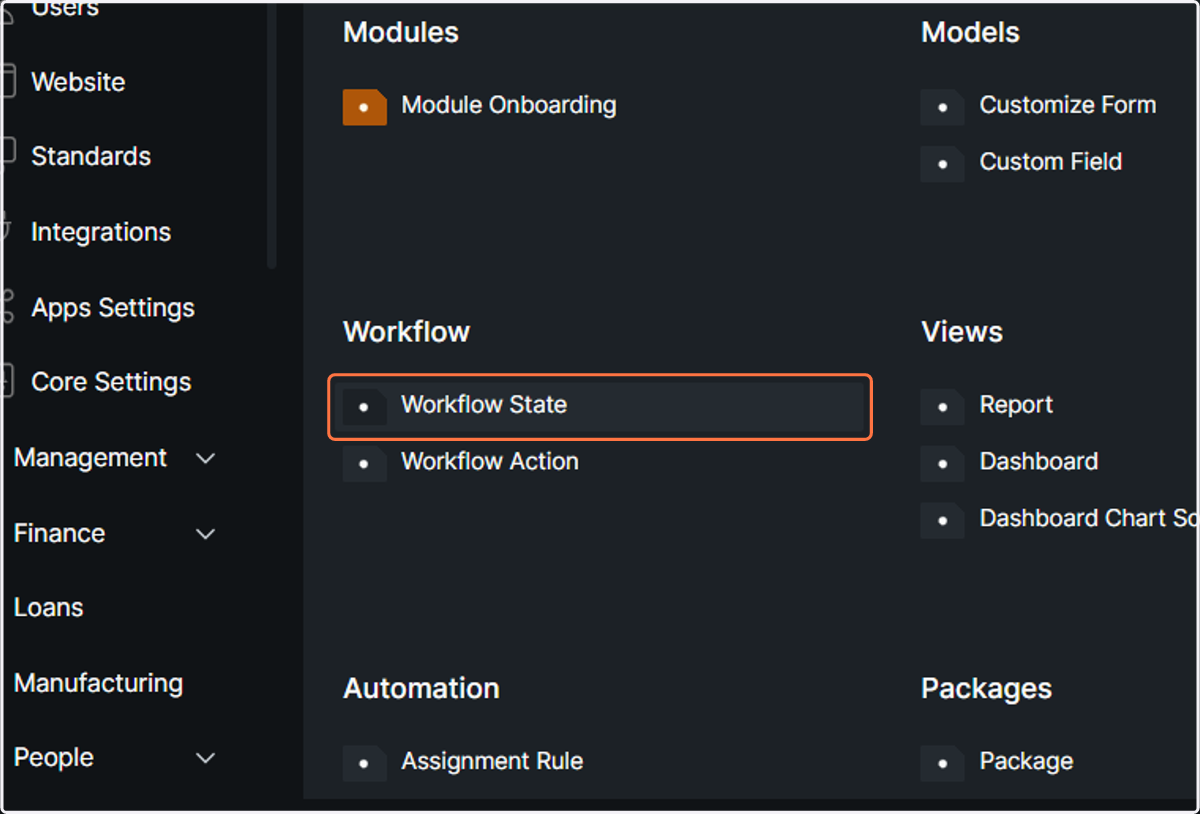This screenshot has height=814, width=1200.
Task: Click the People section label
Action: tap(54, 758)
